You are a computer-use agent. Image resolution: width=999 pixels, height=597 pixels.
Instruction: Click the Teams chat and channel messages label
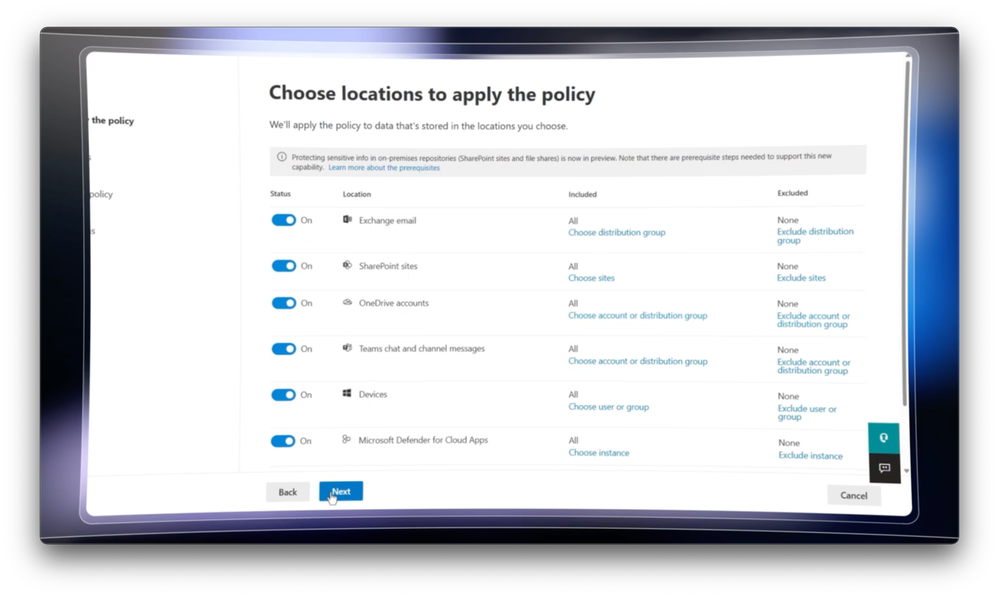(x=422, y=349)
